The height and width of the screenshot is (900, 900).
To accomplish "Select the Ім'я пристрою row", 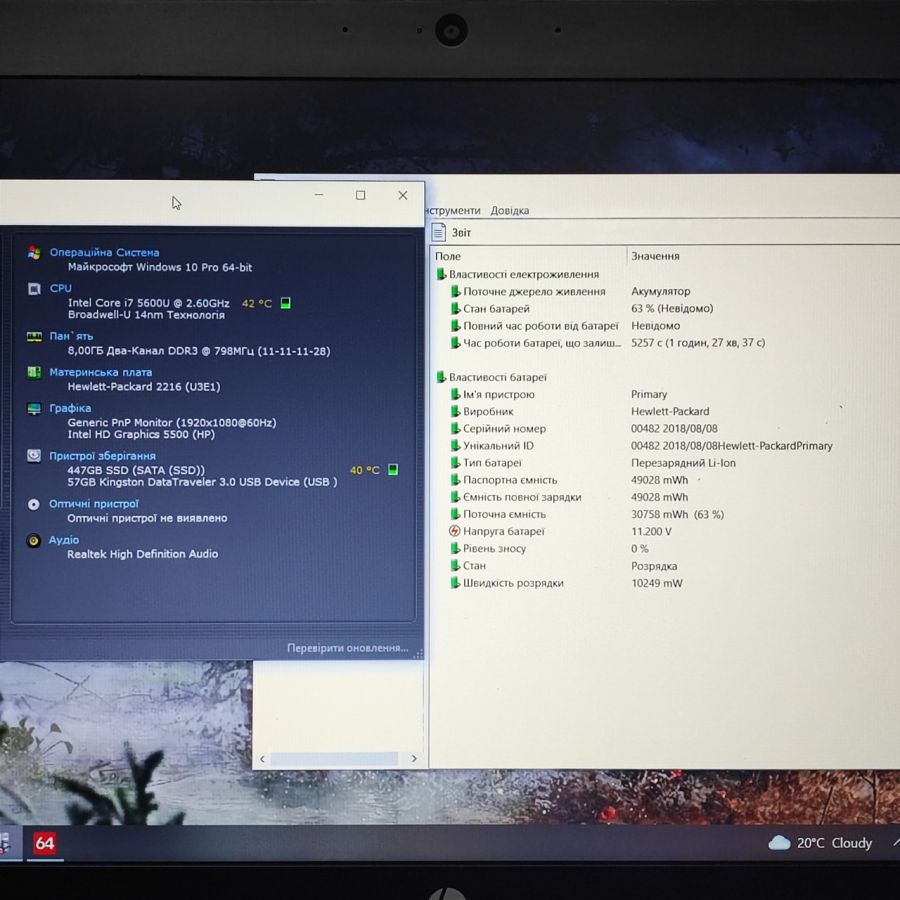I will coord(665,394).
